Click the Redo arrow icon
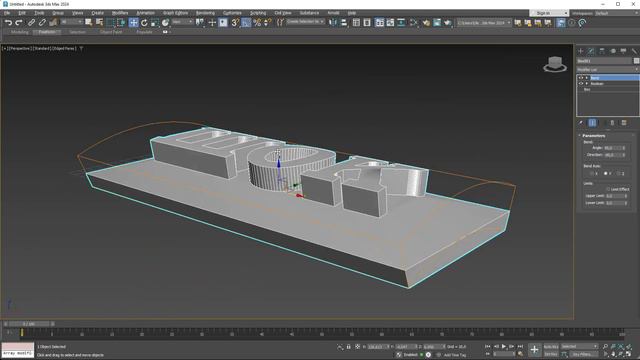 [19, 23]
